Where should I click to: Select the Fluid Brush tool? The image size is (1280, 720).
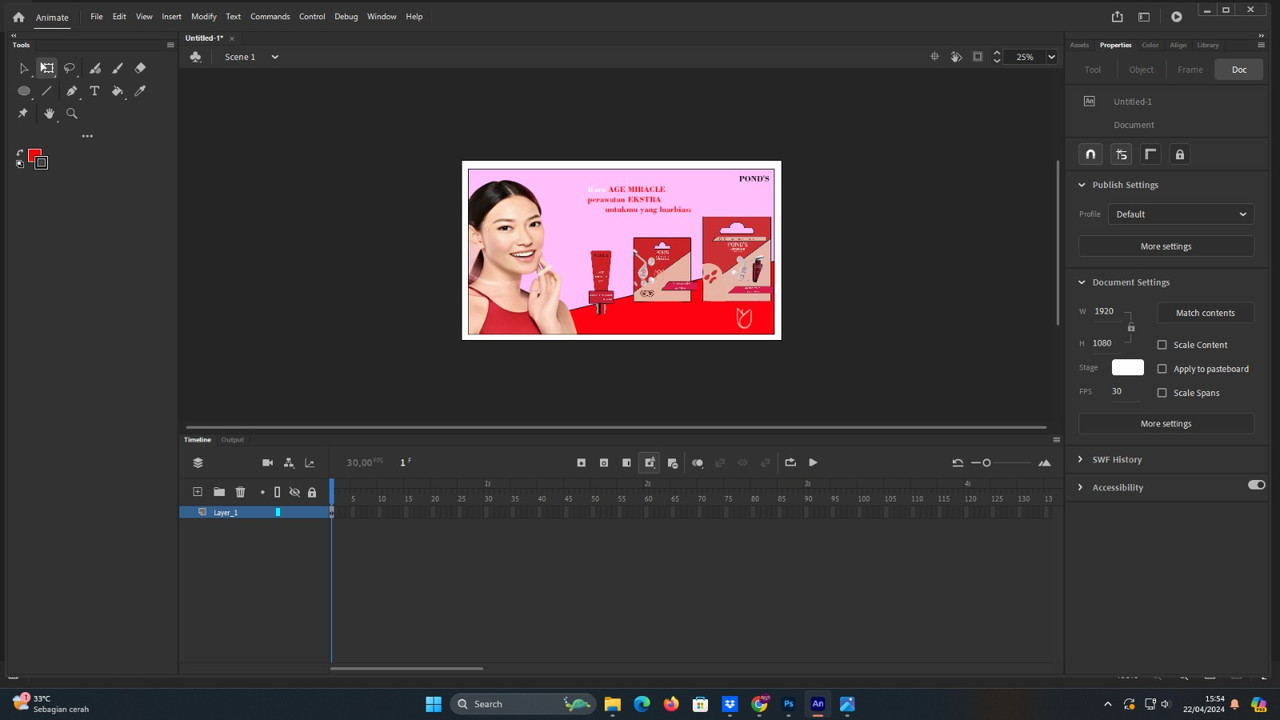click(95, 68)
